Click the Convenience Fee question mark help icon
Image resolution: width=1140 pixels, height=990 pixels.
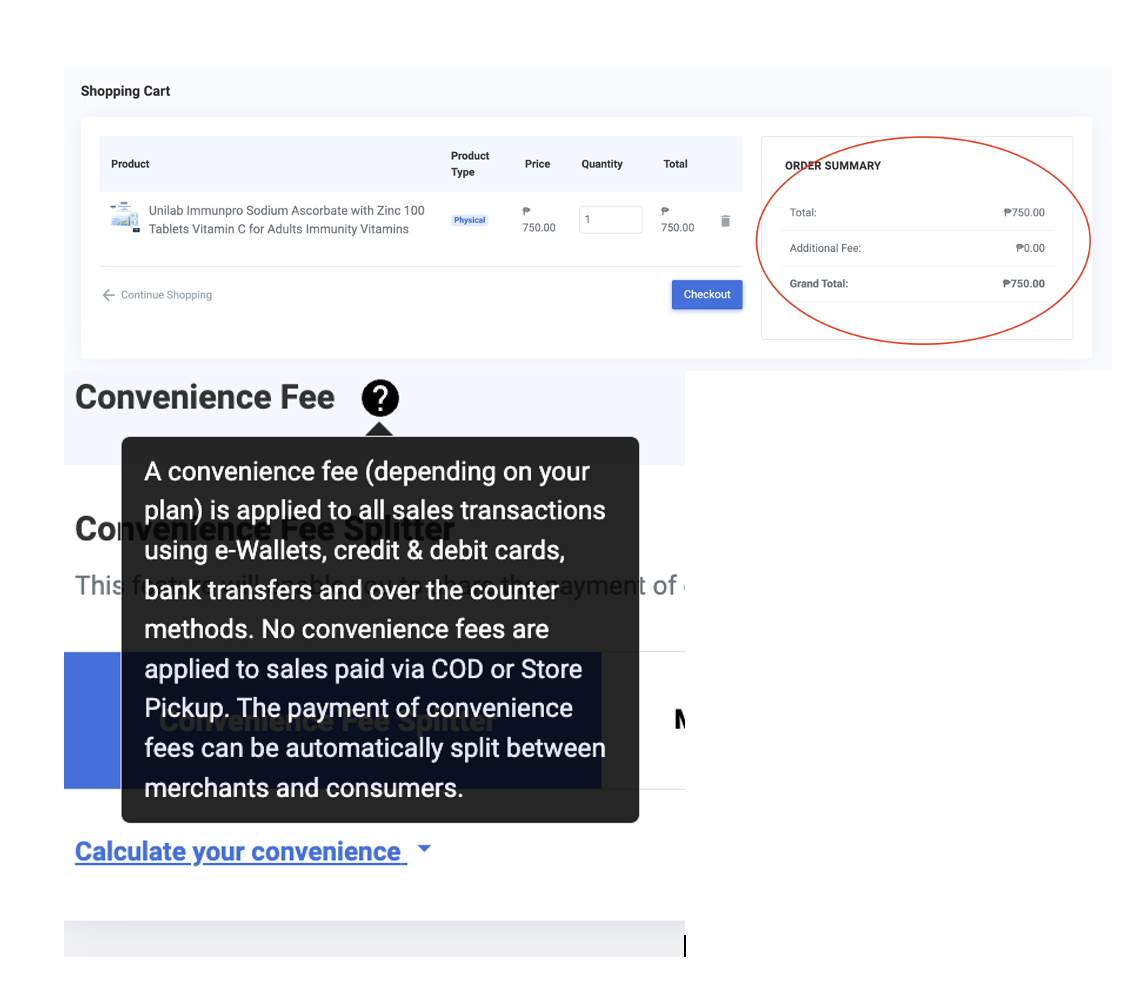pos(380,398)
